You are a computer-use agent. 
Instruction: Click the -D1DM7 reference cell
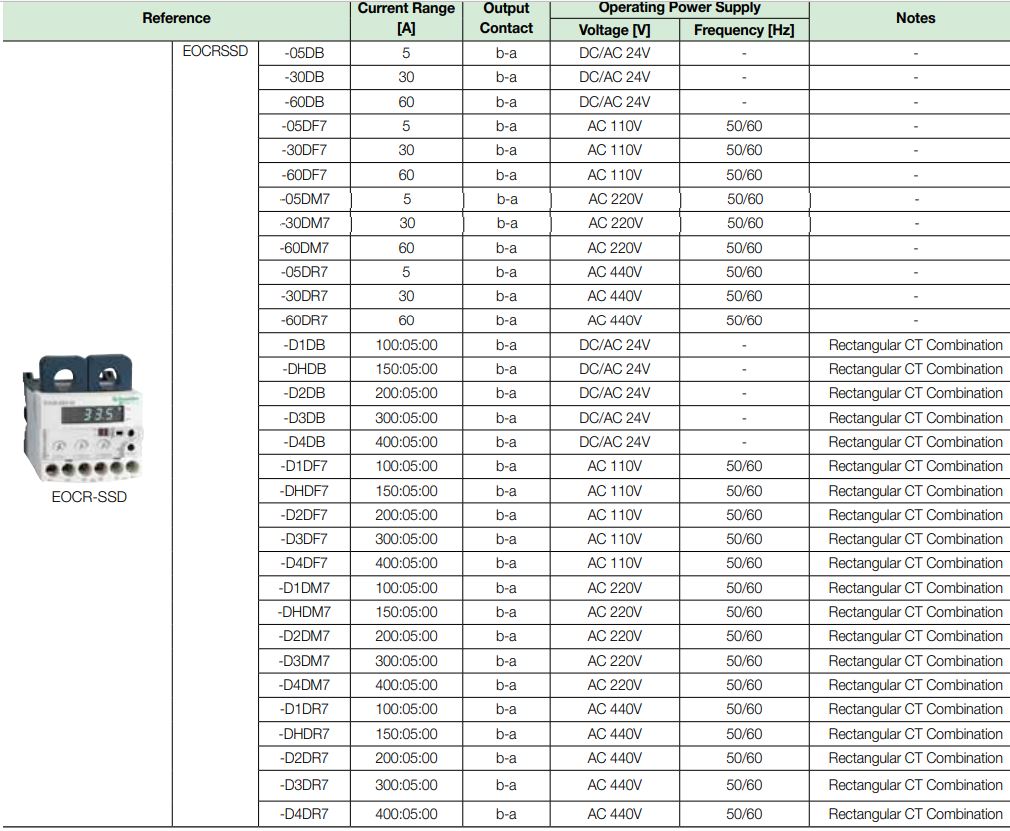(304, 588)
